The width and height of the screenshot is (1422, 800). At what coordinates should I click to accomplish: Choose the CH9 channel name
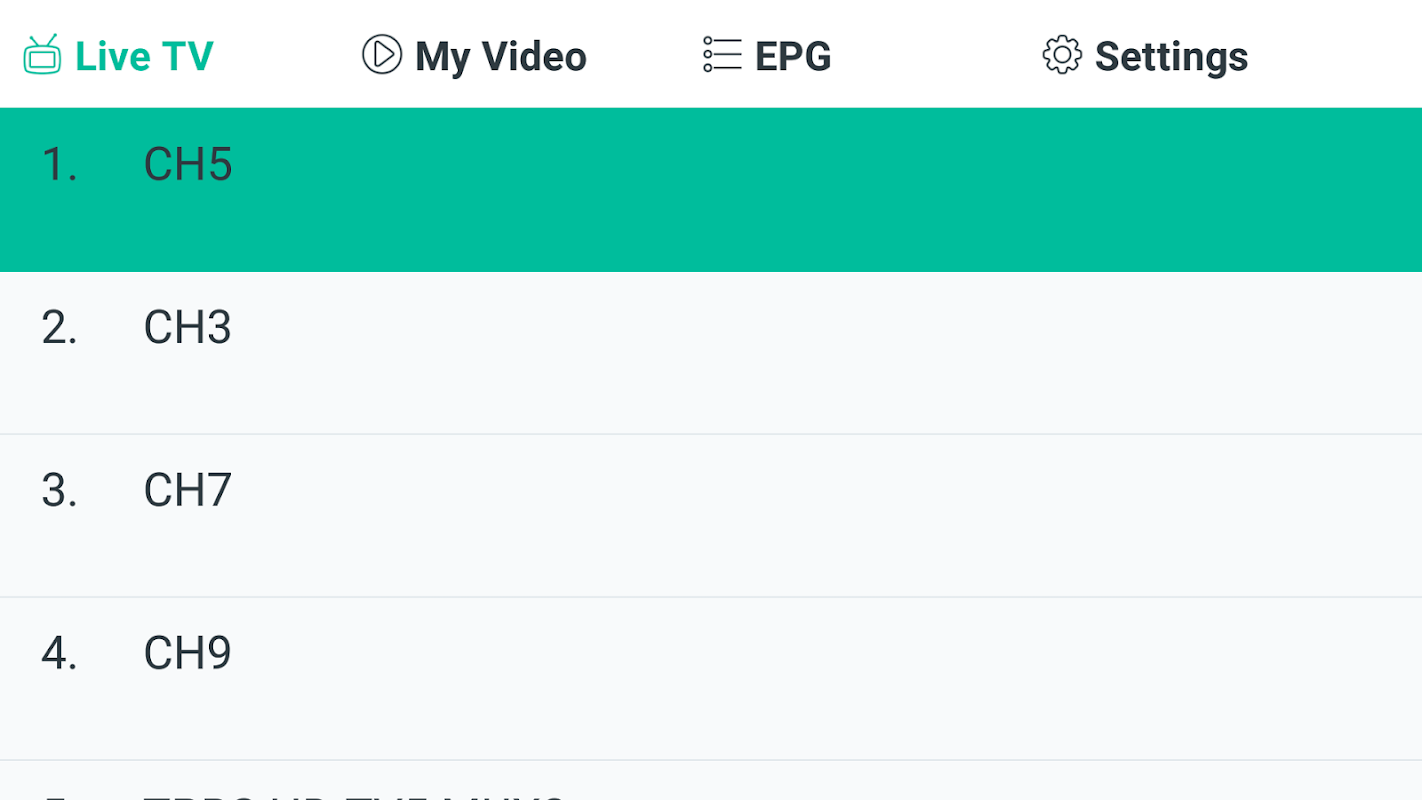[x=188, y=654]
